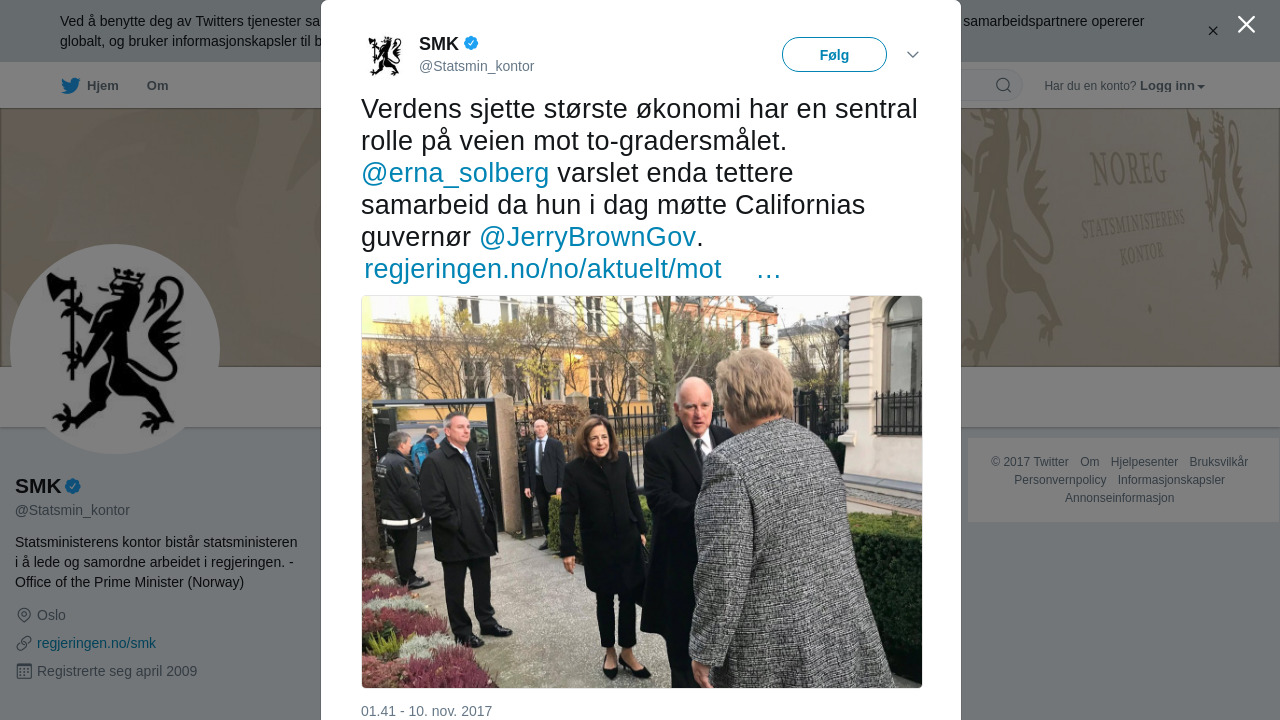This screenshot has height=720, width=1280.
Task: Click the search magnifier icon
Action: (1003, 85)
